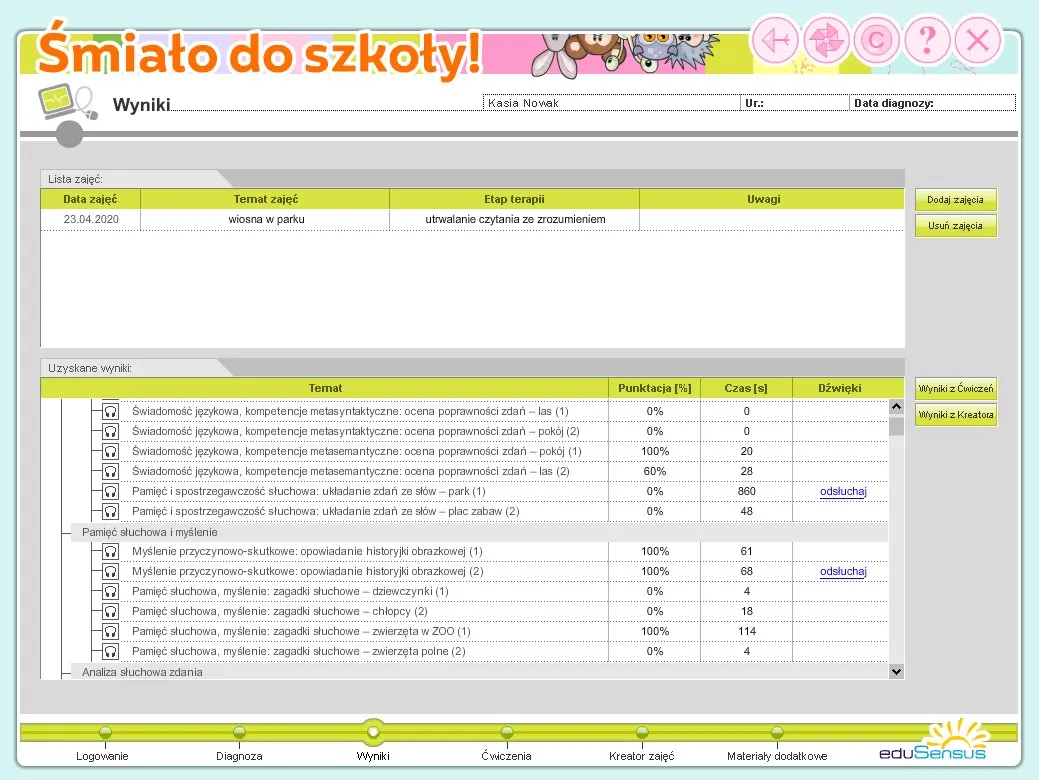
Task: Click the pink pinwheel icon
Action: click(826, 40)
